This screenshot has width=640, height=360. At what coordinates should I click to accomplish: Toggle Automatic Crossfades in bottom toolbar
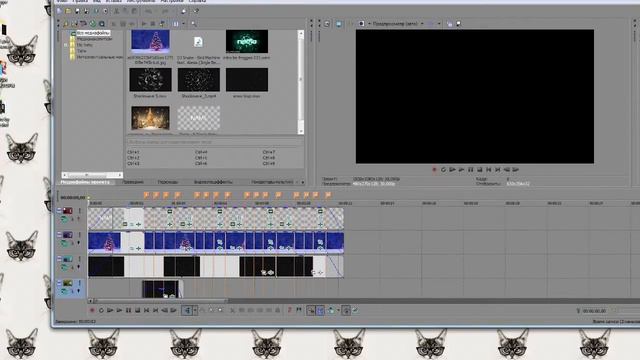(x=320, y=311)
